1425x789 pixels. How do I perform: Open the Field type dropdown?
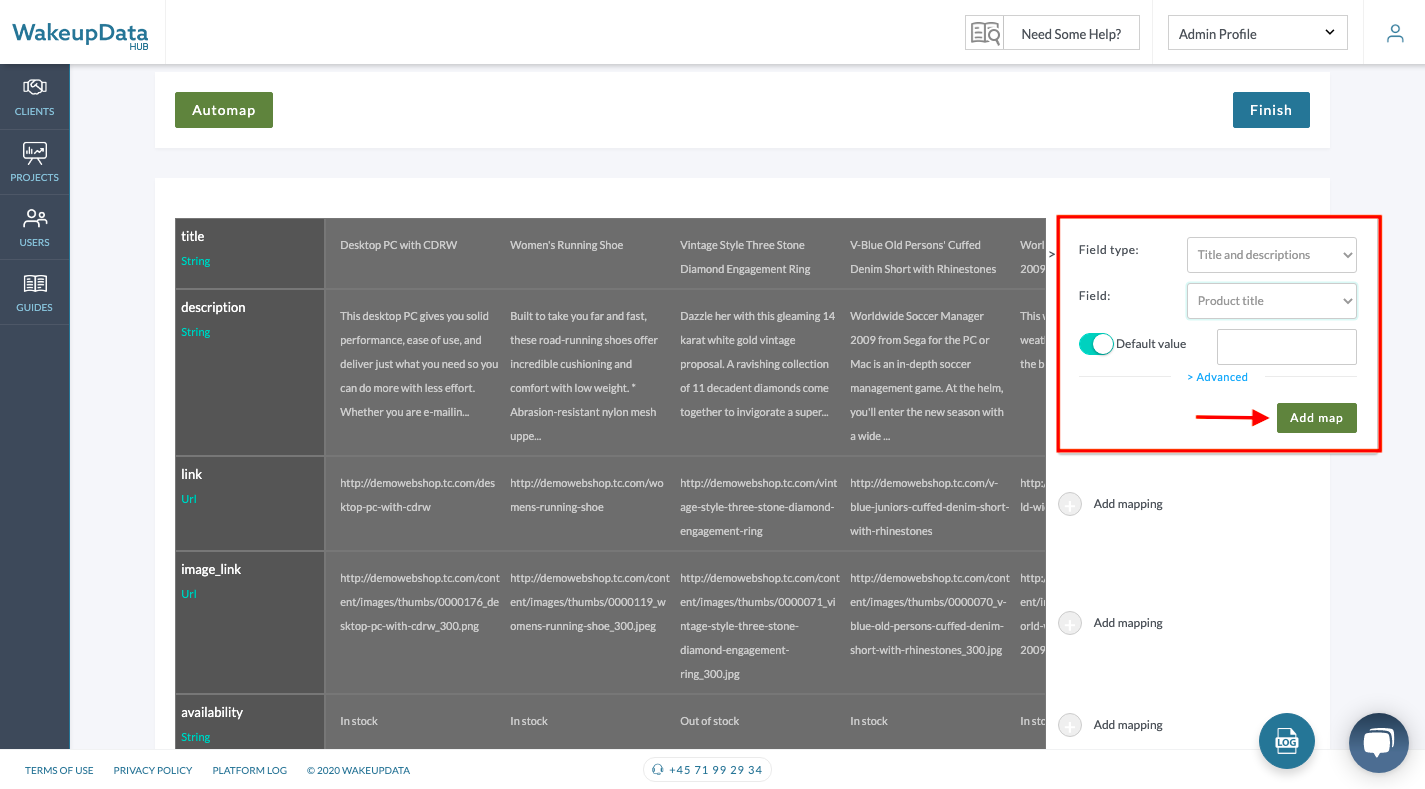tap(1271, 255)
